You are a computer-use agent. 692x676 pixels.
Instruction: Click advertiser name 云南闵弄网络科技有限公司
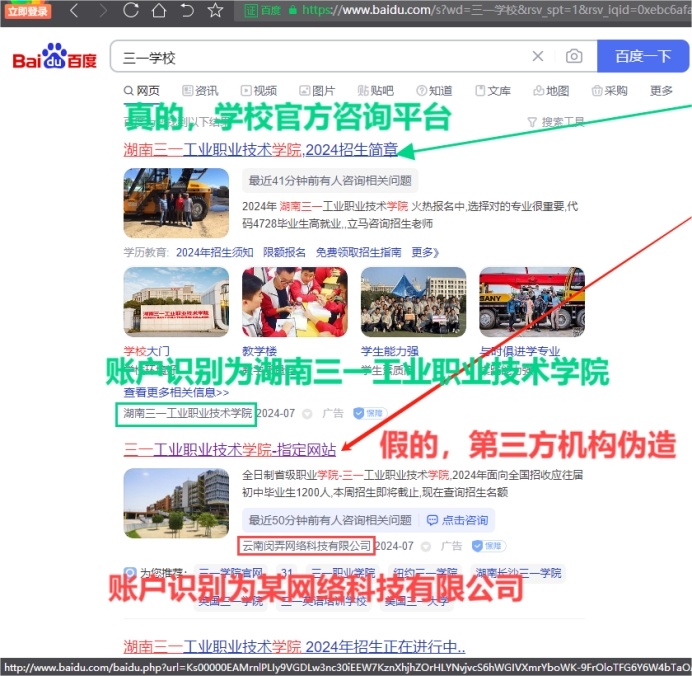point(306,546)
